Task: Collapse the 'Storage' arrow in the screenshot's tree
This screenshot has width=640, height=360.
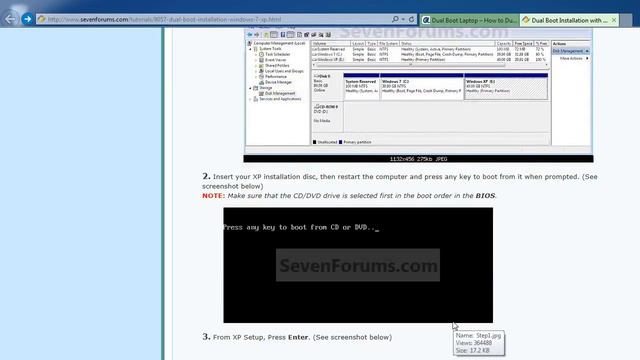Action: tap(251, 88)
